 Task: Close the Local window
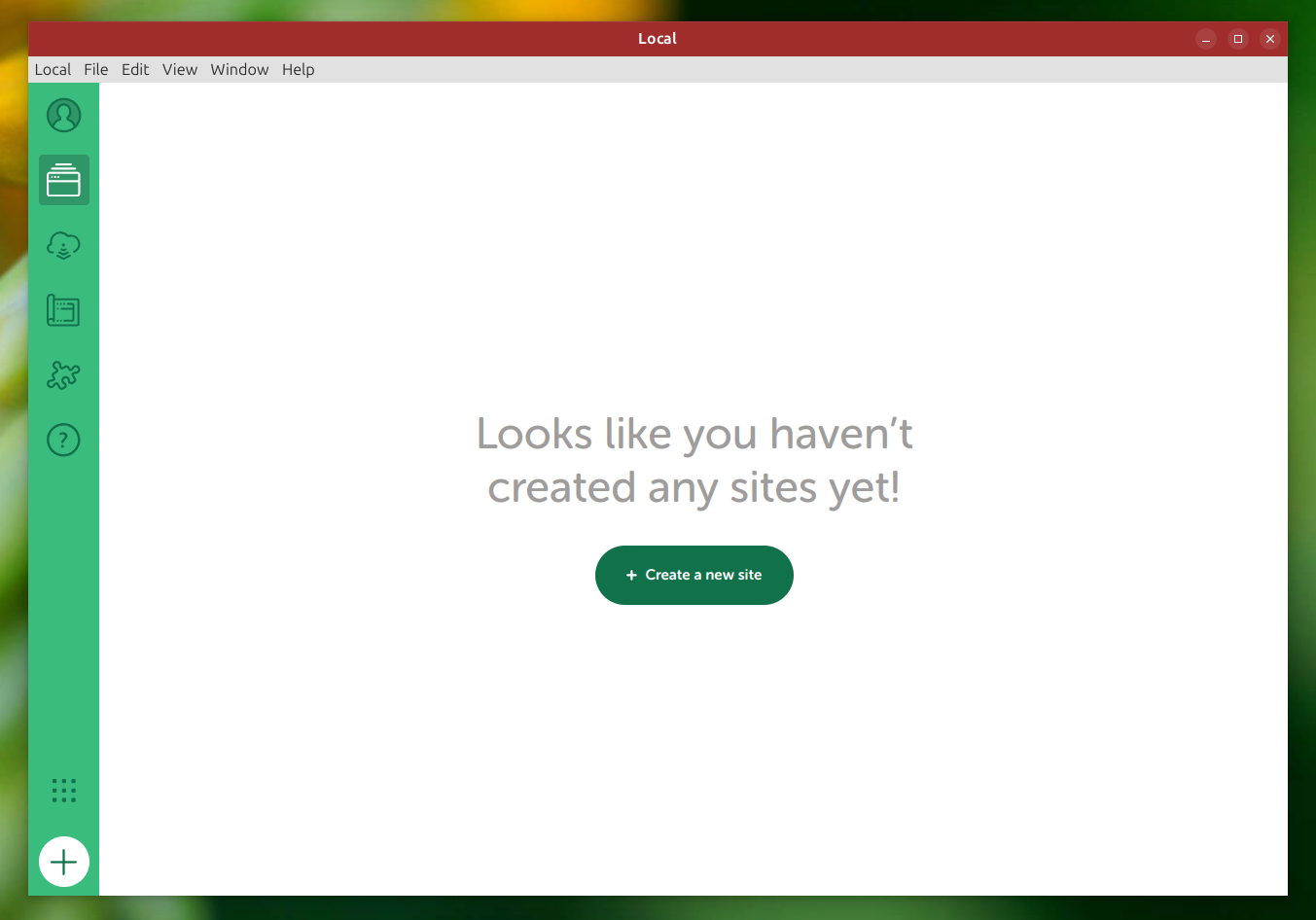(x=1270, y=39)
